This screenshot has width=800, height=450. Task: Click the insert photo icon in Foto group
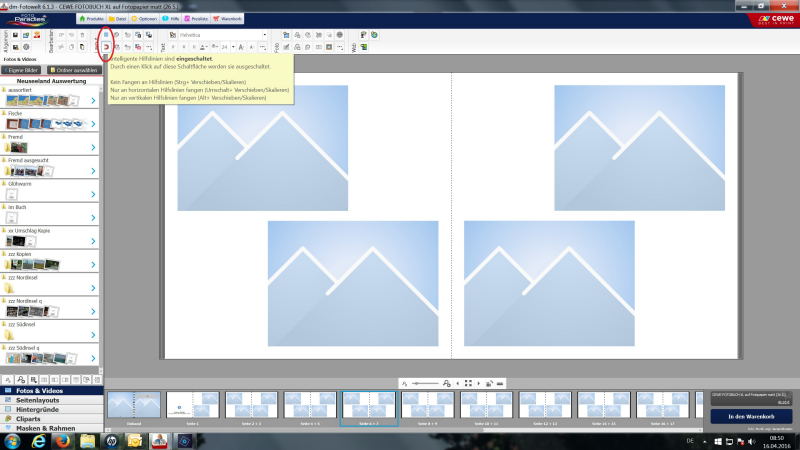(286, 35)
